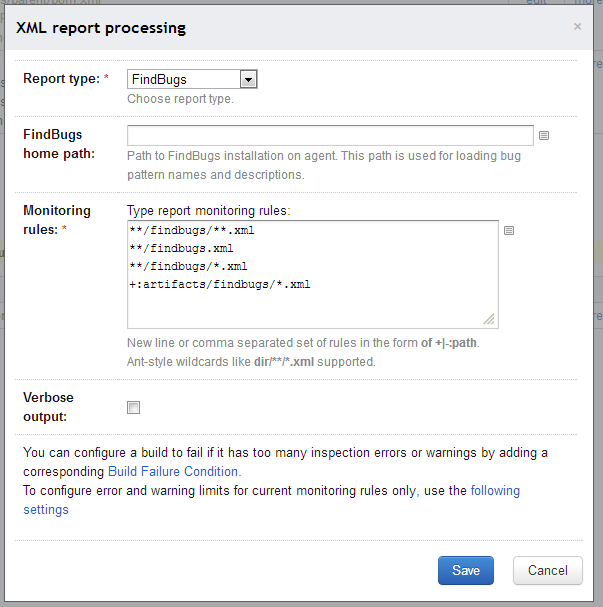Enable the Verbose output checkbox

coord(134,407)
